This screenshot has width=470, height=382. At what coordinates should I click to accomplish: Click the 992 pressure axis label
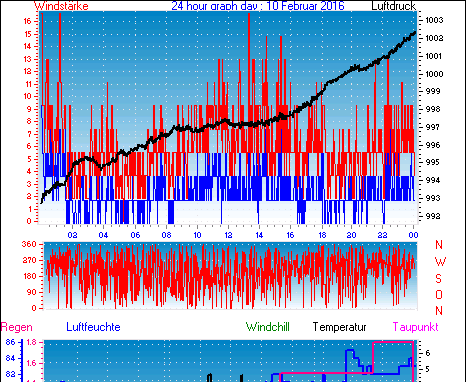point(433,216)
